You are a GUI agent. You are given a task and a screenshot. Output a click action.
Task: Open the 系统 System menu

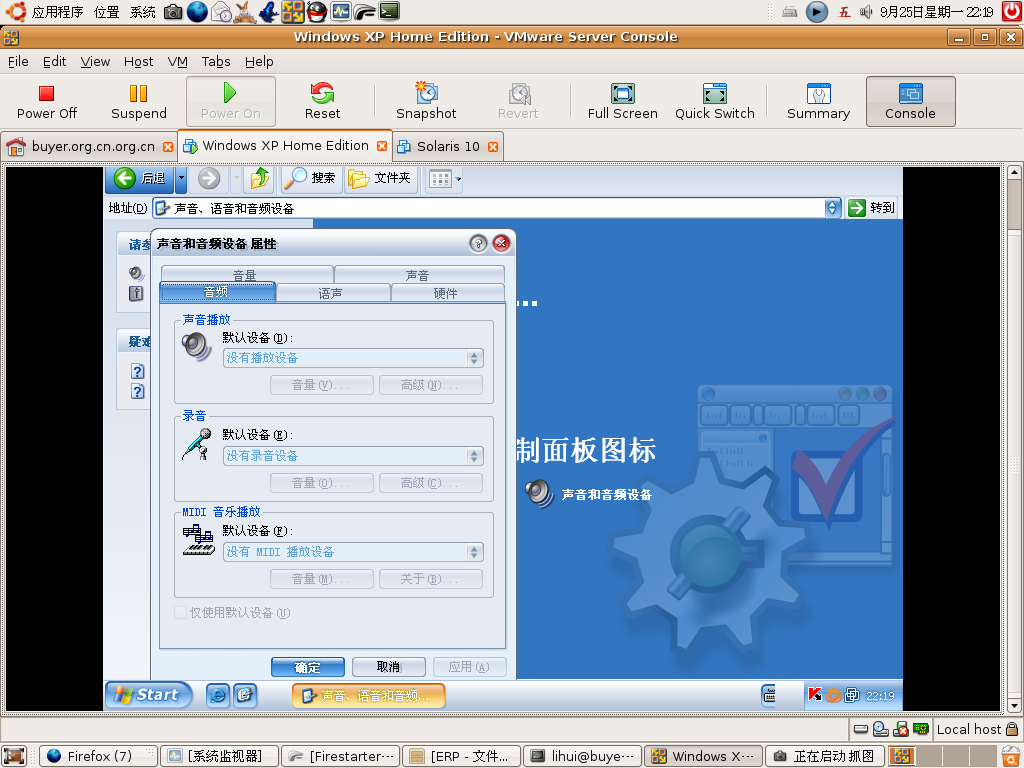[142, 12]
